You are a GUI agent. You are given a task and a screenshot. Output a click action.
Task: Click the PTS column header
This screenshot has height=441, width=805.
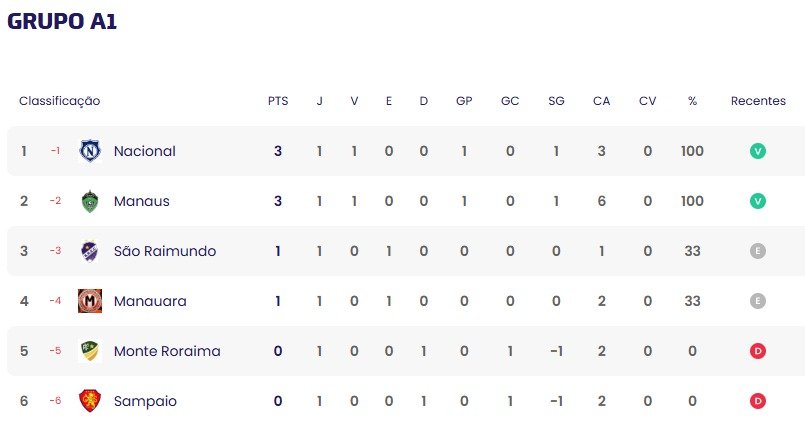[x=278, y=101]
